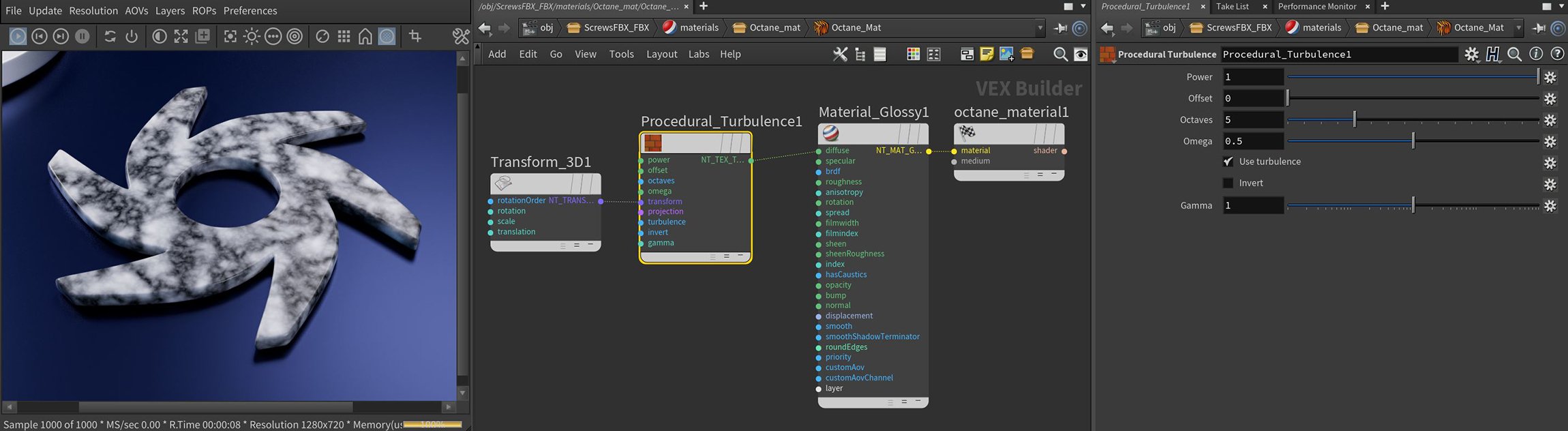Open the gear dropdown beside node name
The width and height of the screenshot is (1568, 431).
[x=1472, y=54]
